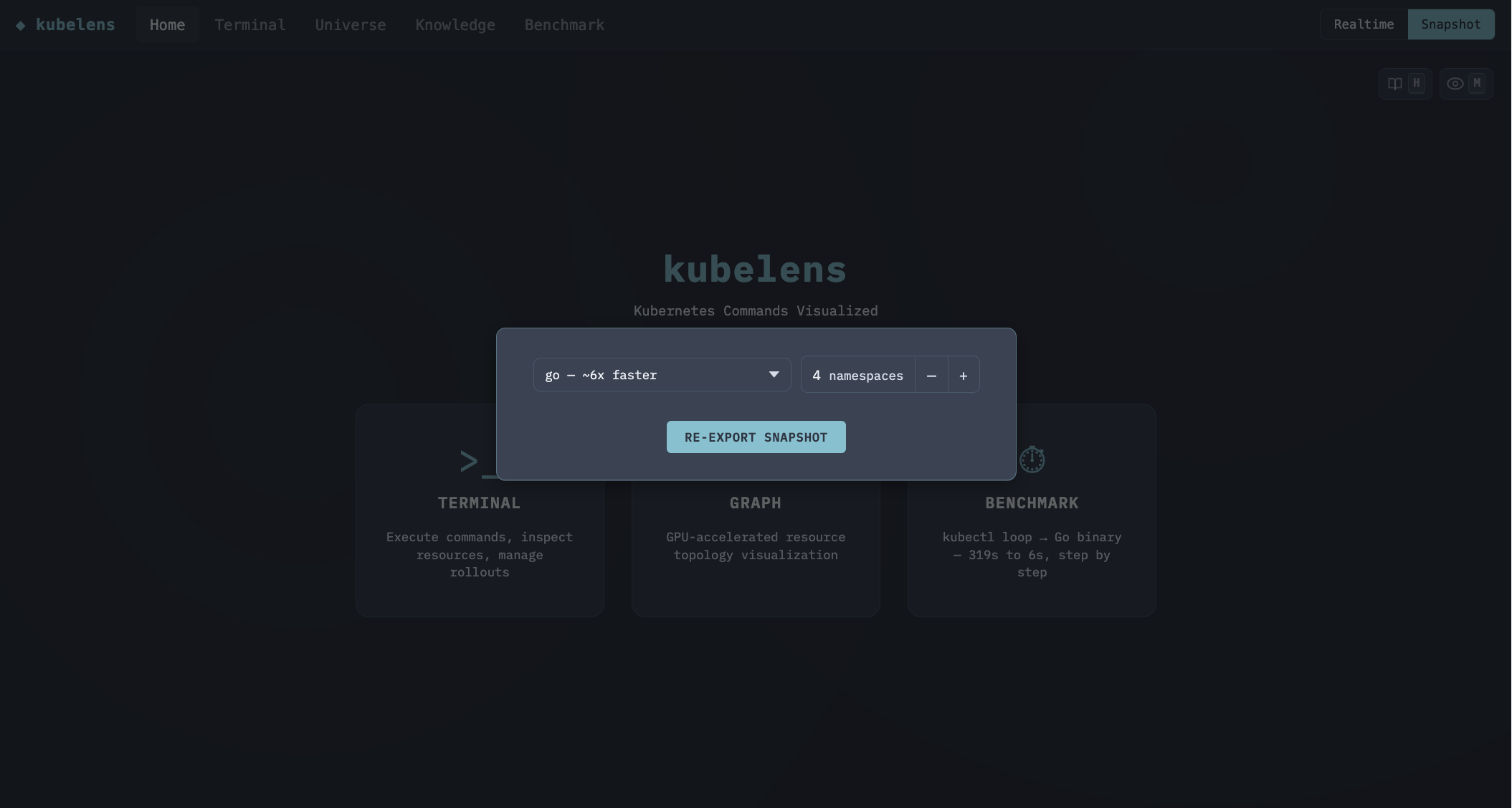Click the large kubelens heading
1512x808 pixels.
[755, 270]
